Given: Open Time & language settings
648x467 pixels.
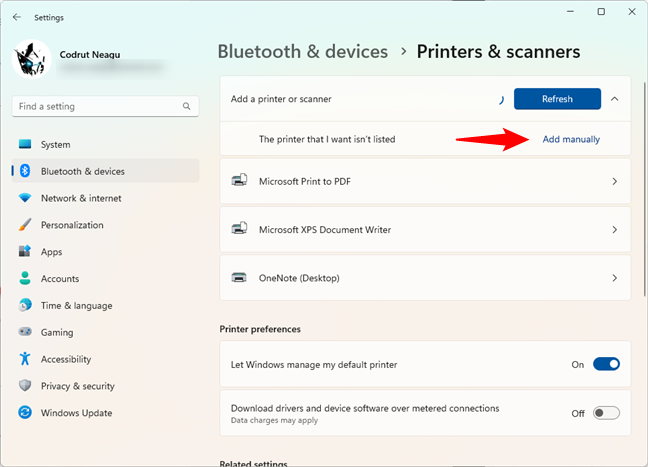Looking at the screenshot, I should pyautogui.click(x=105, y=305).
